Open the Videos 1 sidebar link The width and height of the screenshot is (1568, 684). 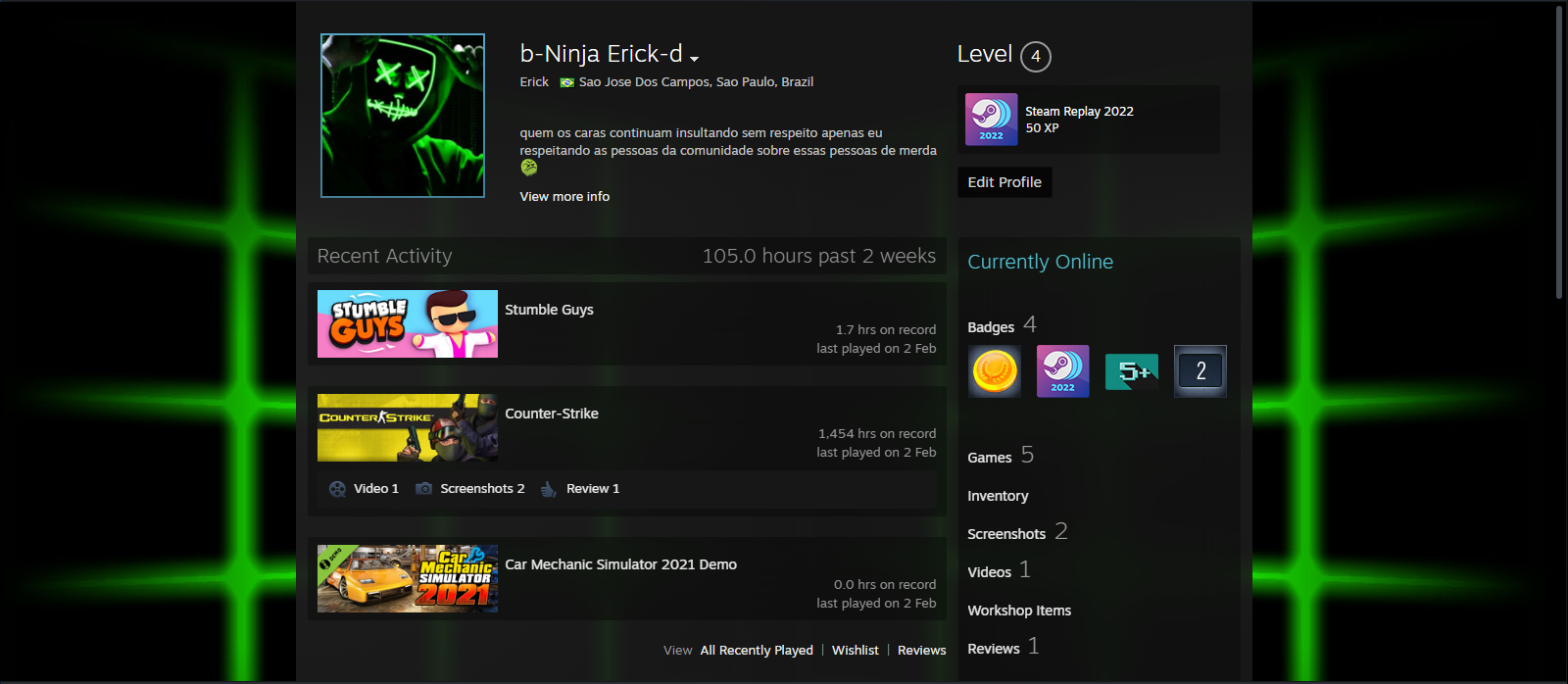pos(999,570)
